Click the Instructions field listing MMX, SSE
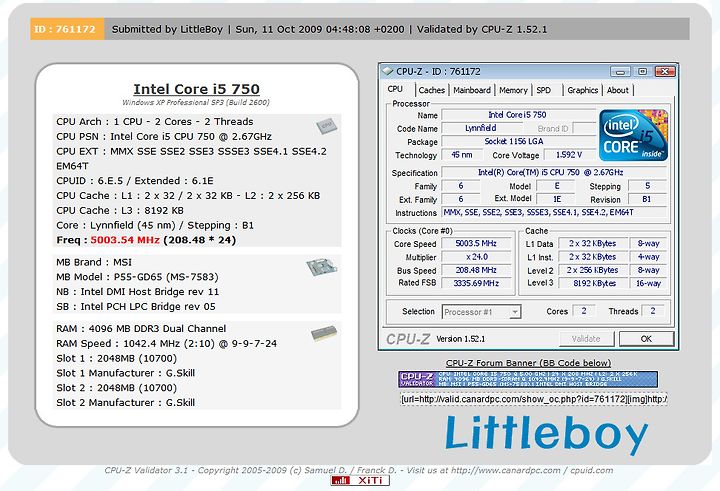This screenshot has width=720, height=491. pos(553,212)
